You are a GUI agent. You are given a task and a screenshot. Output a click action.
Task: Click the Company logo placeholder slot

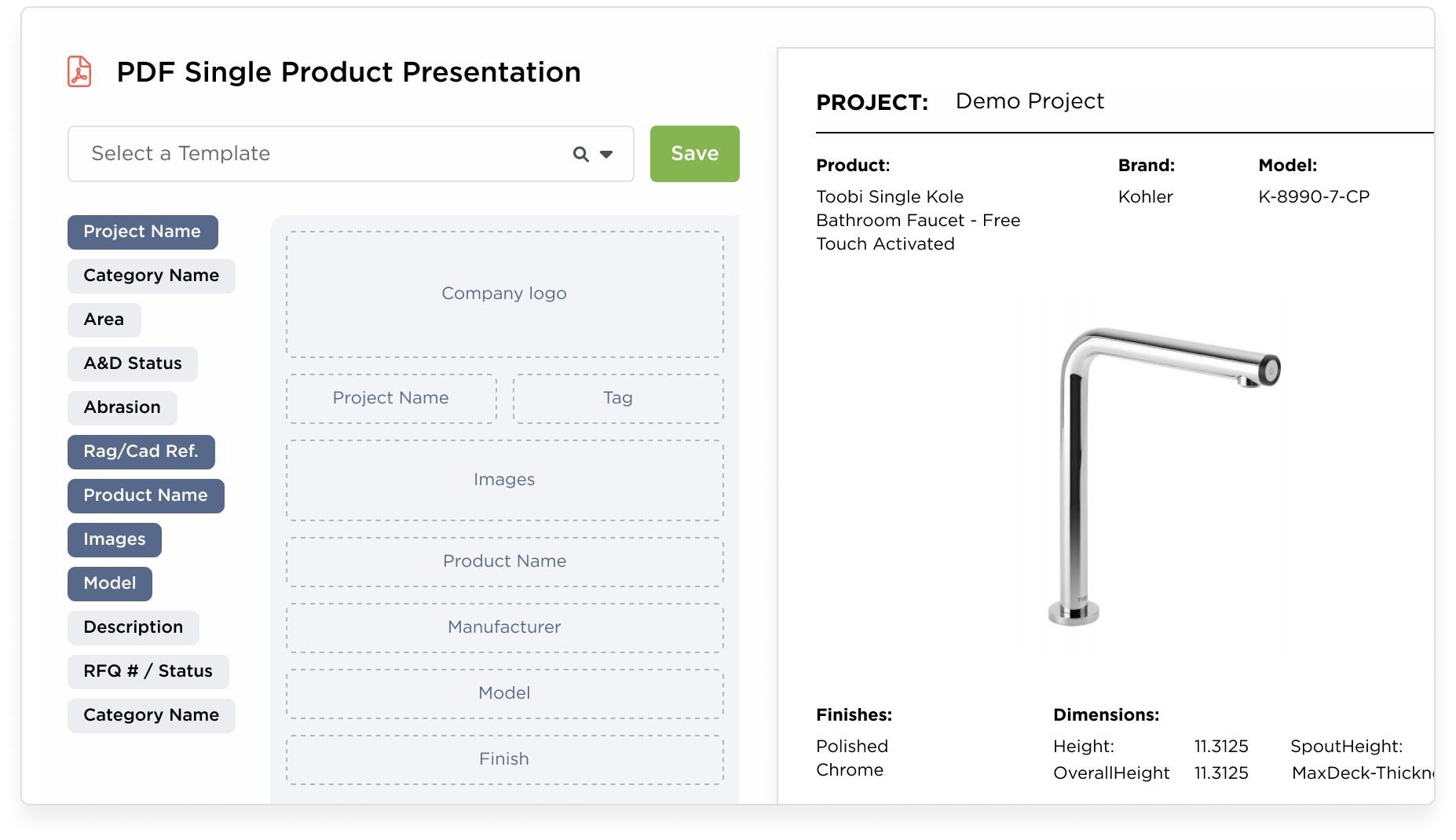504,294
